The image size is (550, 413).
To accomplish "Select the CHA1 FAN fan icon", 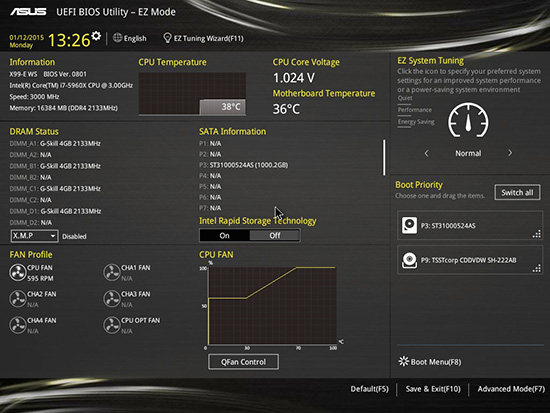I will 112,272.
